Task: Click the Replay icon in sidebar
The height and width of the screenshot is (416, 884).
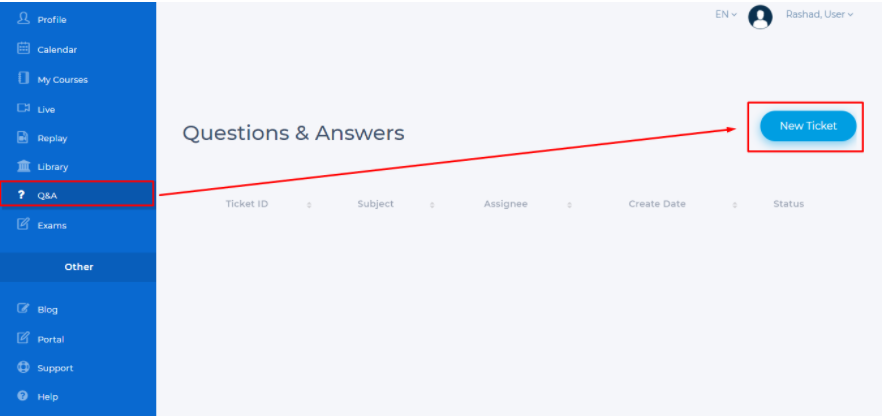Action: pos(23,138)
